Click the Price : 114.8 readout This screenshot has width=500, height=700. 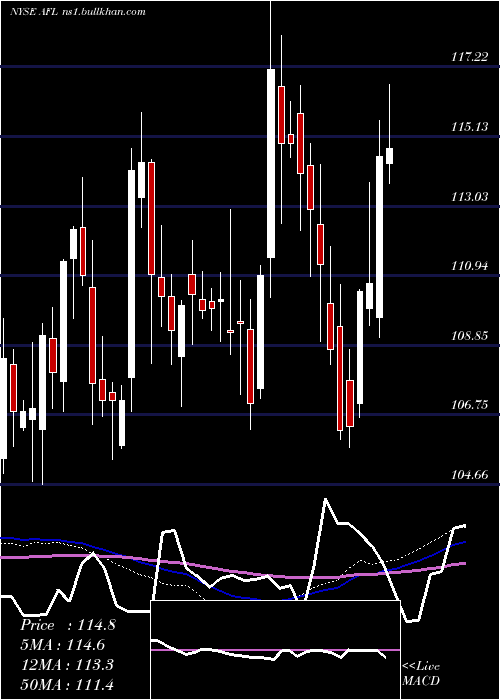pyautogui.click(x=68, y=625)
